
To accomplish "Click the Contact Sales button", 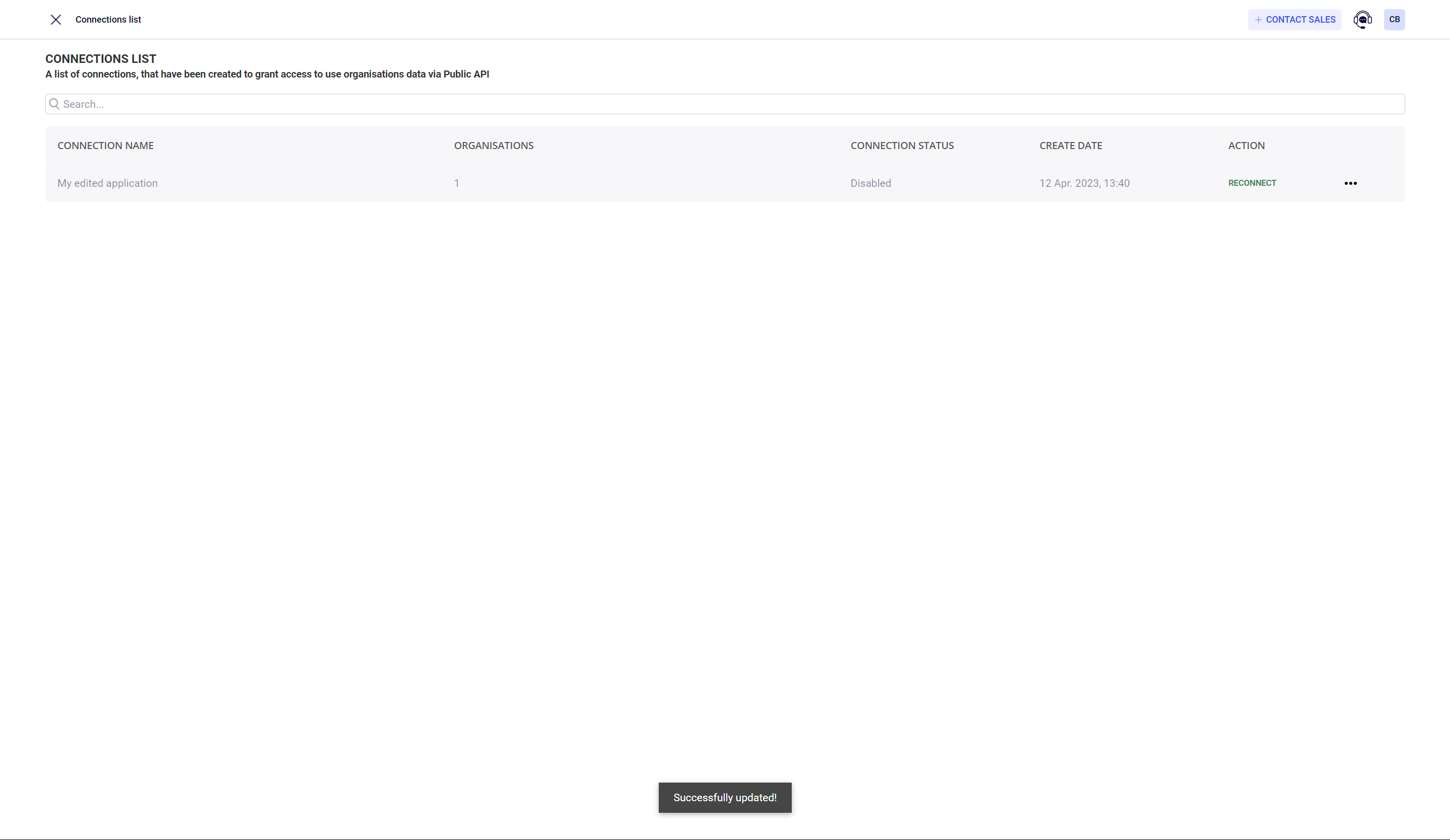I will click(x=1294, y=20).
